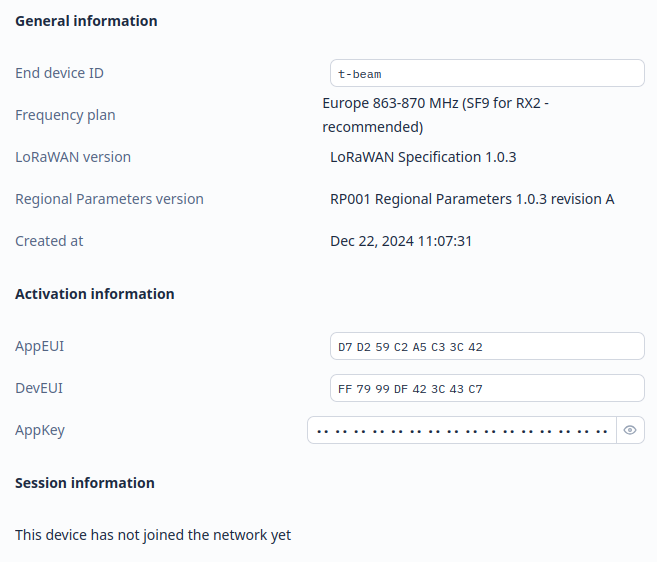The image size is (657, 562).
Task: Click the Europe 863-870 MHz frequency plan text
Action: click(435, 115)
